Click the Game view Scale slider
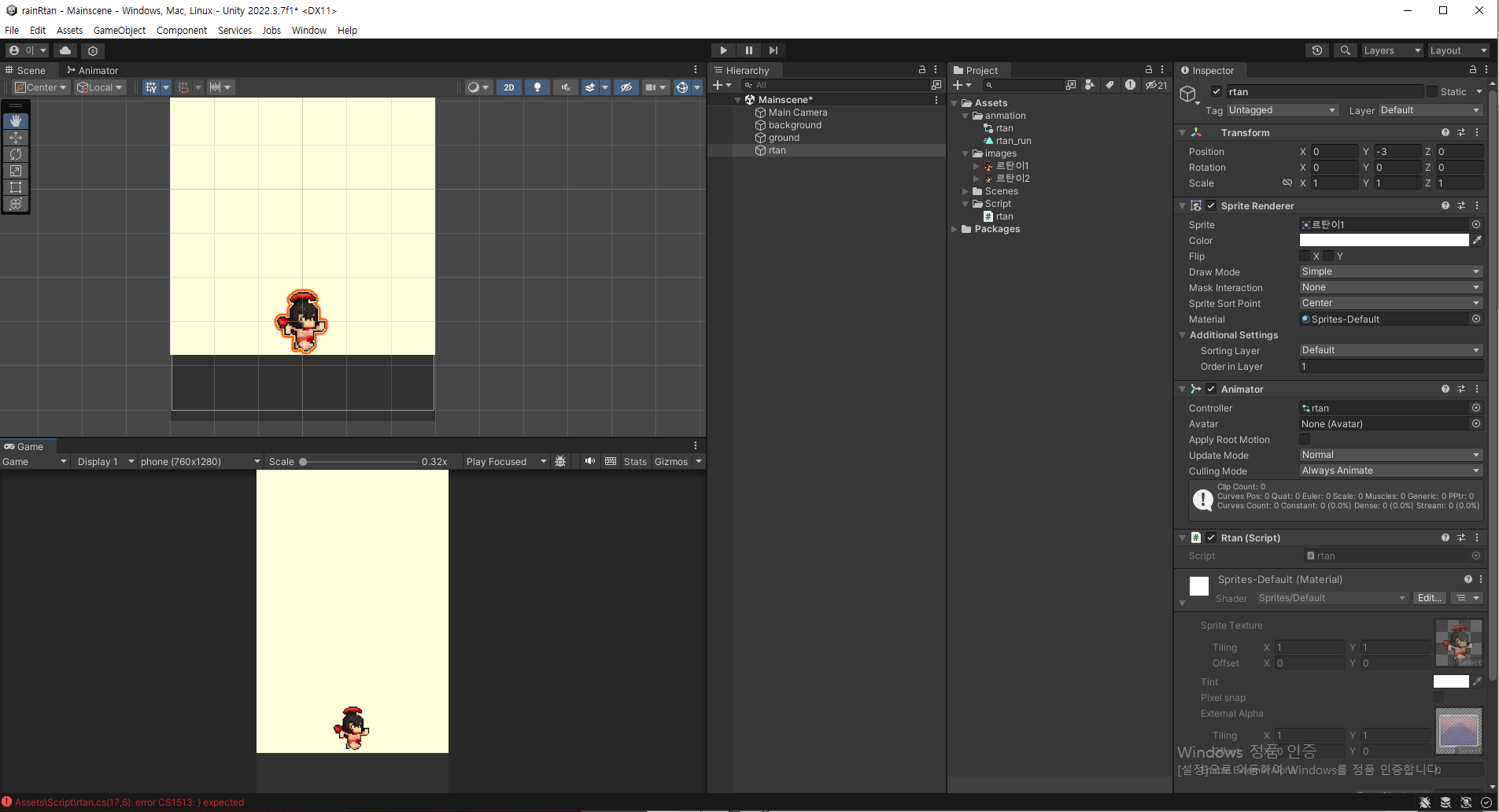Image resolution: width=1499 pixels, height=812 pixels. [359, 462]
